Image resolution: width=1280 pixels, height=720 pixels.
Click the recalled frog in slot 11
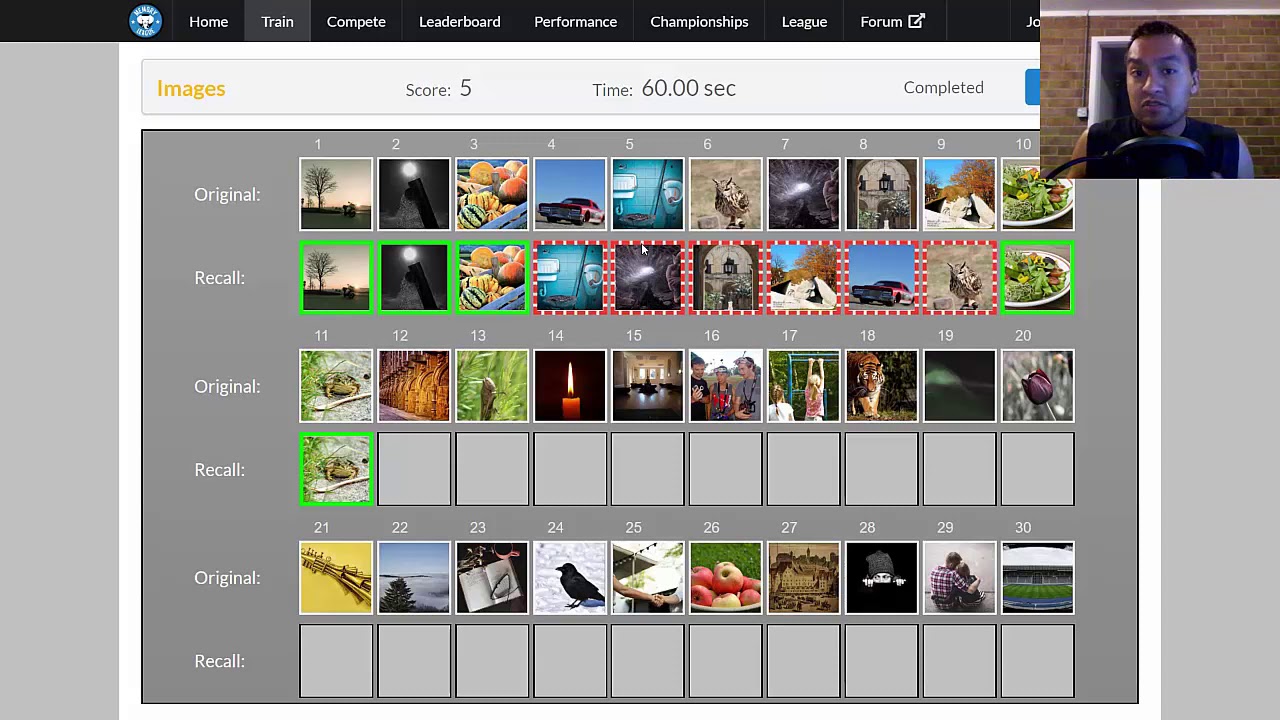336,469
